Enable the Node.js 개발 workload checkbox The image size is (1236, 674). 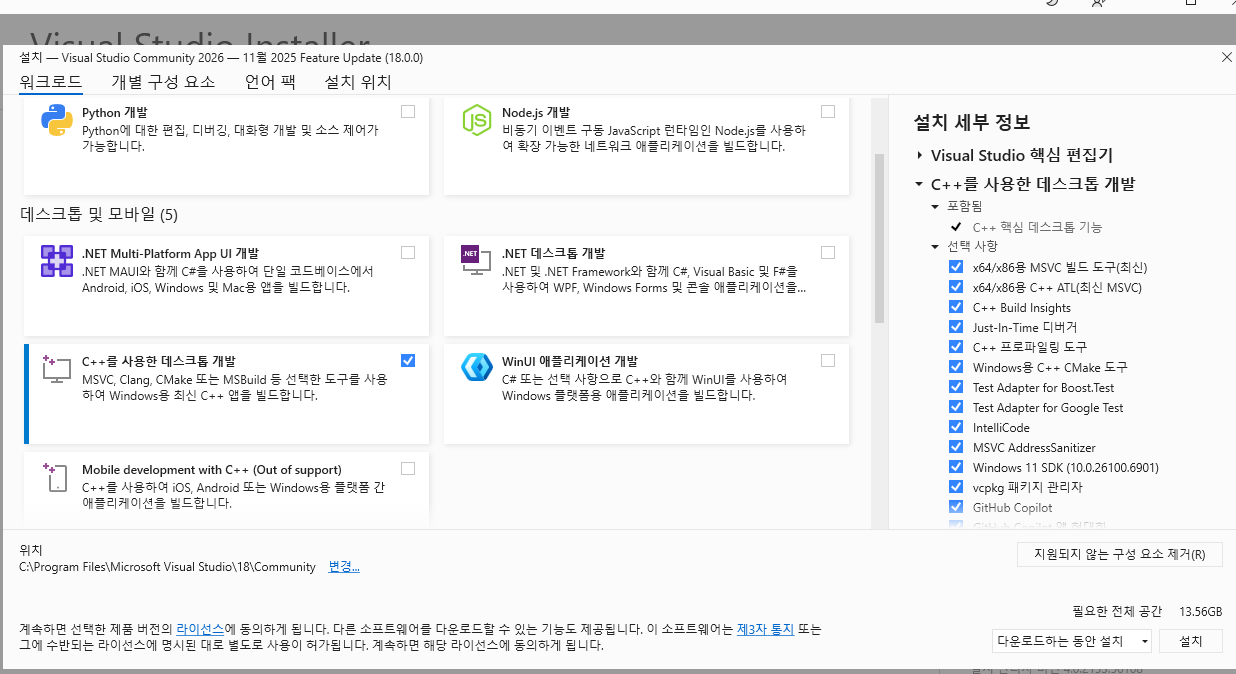tap(828, 112)
